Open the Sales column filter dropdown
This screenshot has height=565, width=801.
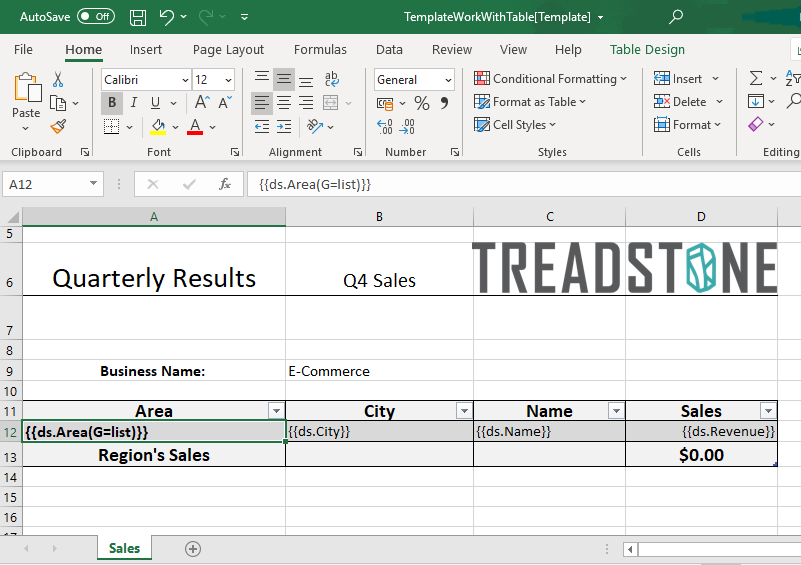(x=768, y=411)
